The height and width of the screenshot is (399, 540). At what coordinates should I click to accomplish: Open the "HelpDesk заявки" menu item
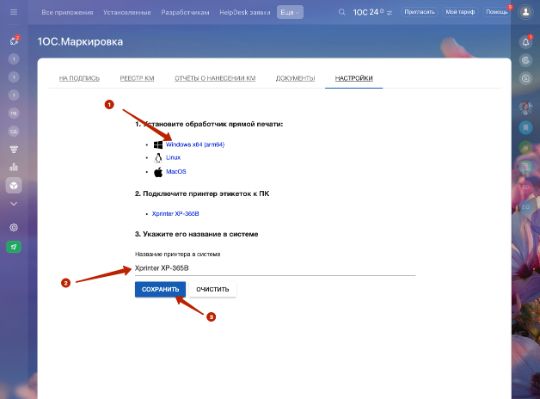245,12
